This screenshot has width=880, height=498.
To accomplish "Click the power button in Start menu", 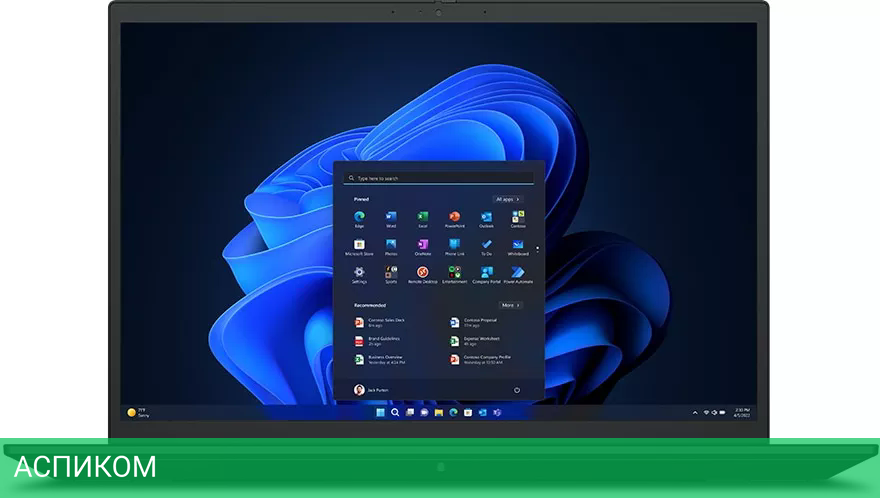I will point(517,390).
